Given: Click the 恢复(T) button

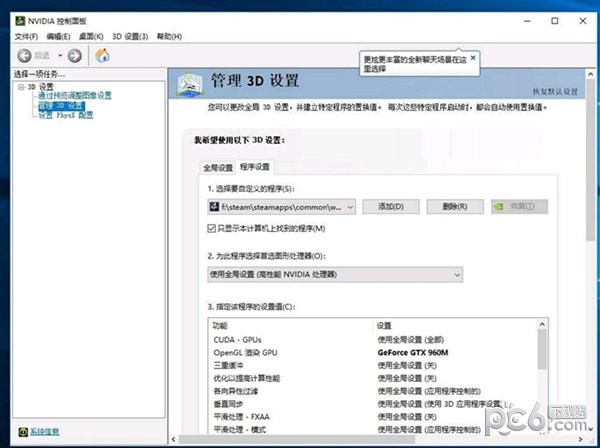Looking at the screenshot, I should click(x=519, y=207).
